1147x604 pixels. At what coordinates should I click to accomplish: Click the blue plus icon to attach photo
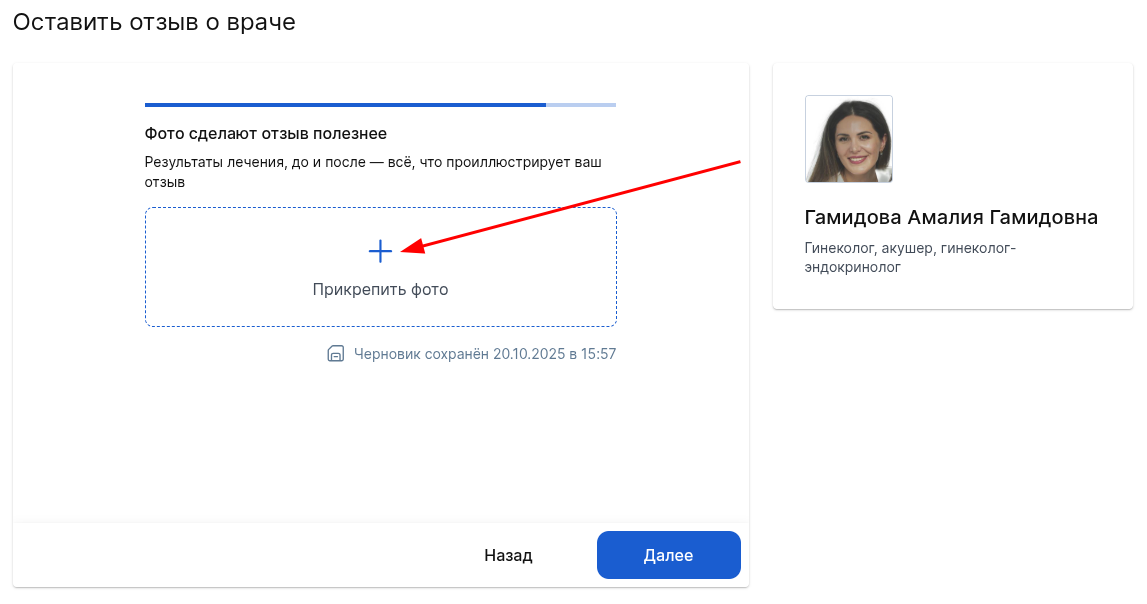pos(380,251)
